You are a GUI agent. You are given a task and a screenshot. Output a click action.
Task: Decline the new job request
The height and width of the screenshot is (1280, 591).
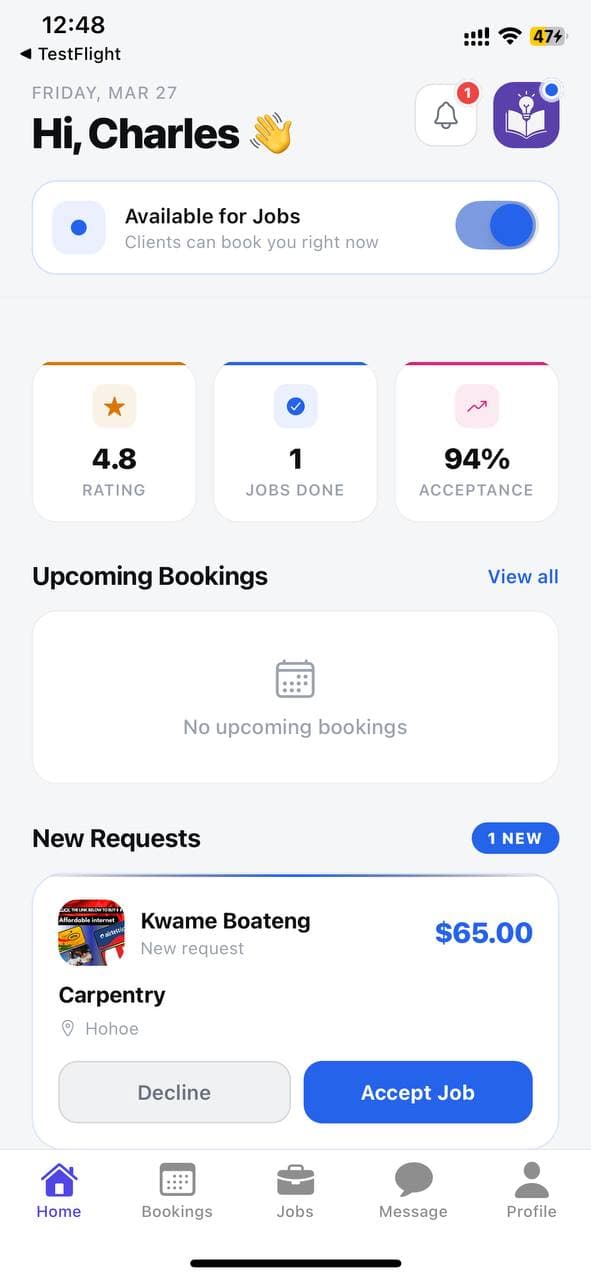click(x=174, y=1092)
